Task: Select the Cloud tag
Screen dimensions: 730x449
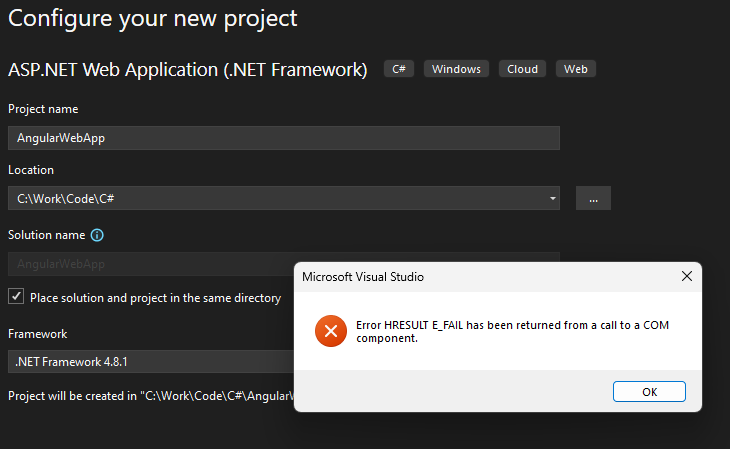Action: tap(522, 69)
